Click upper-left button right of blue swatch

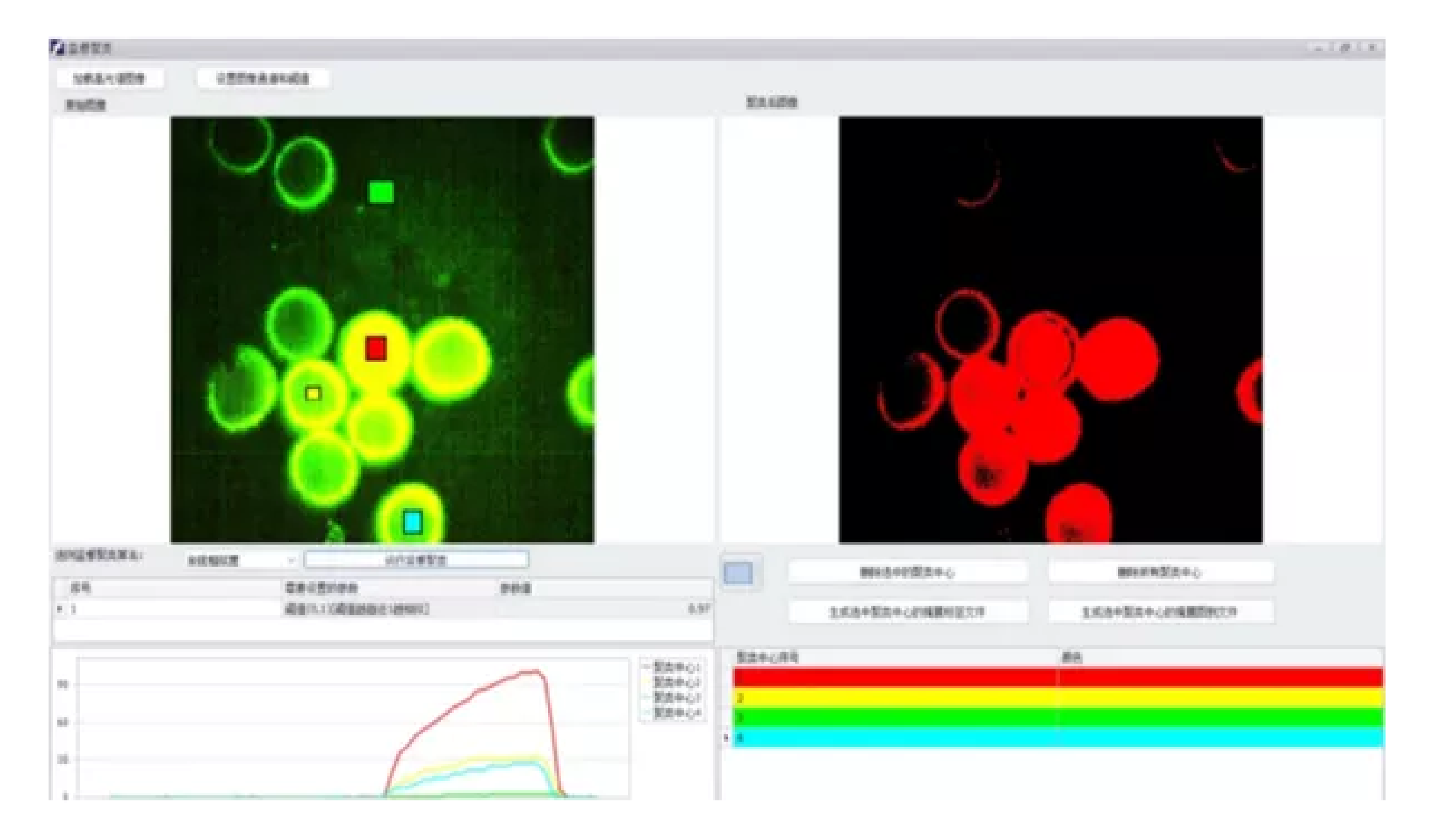coord(908,572)
